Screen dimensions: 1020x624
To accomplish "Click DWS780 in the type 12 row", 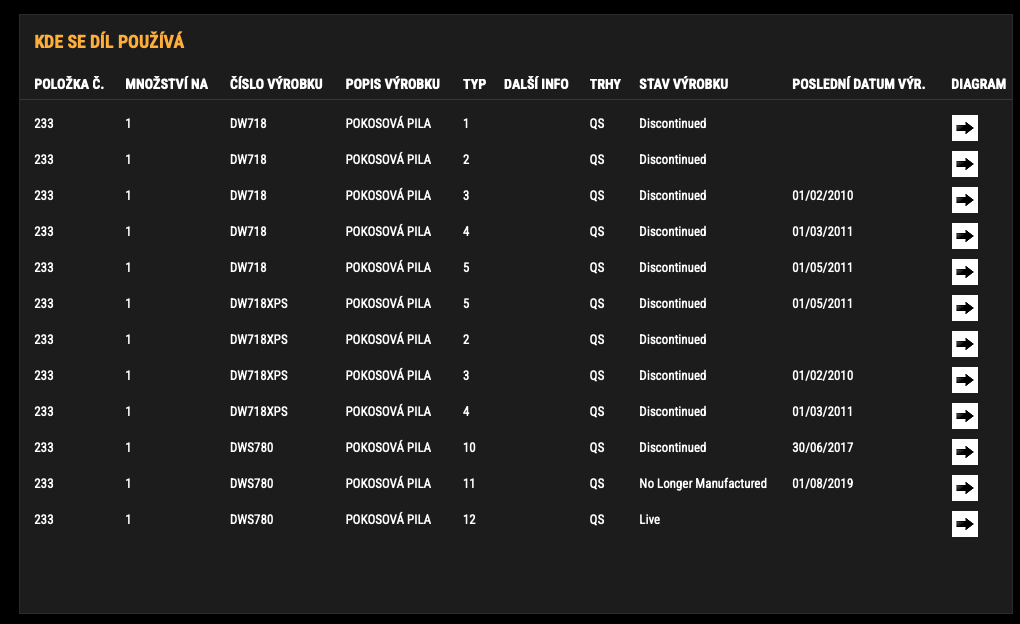I will 251,519.
